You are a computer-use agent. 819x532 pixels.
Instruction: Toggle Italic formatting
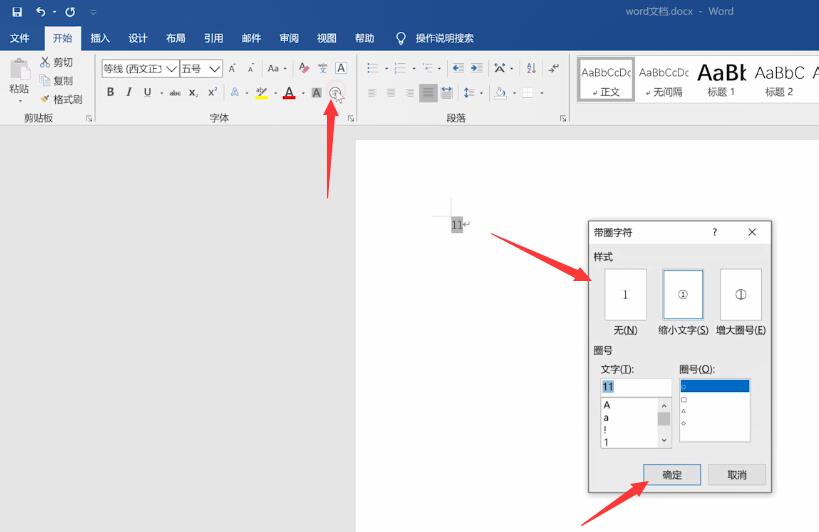[x=128, y=92]
